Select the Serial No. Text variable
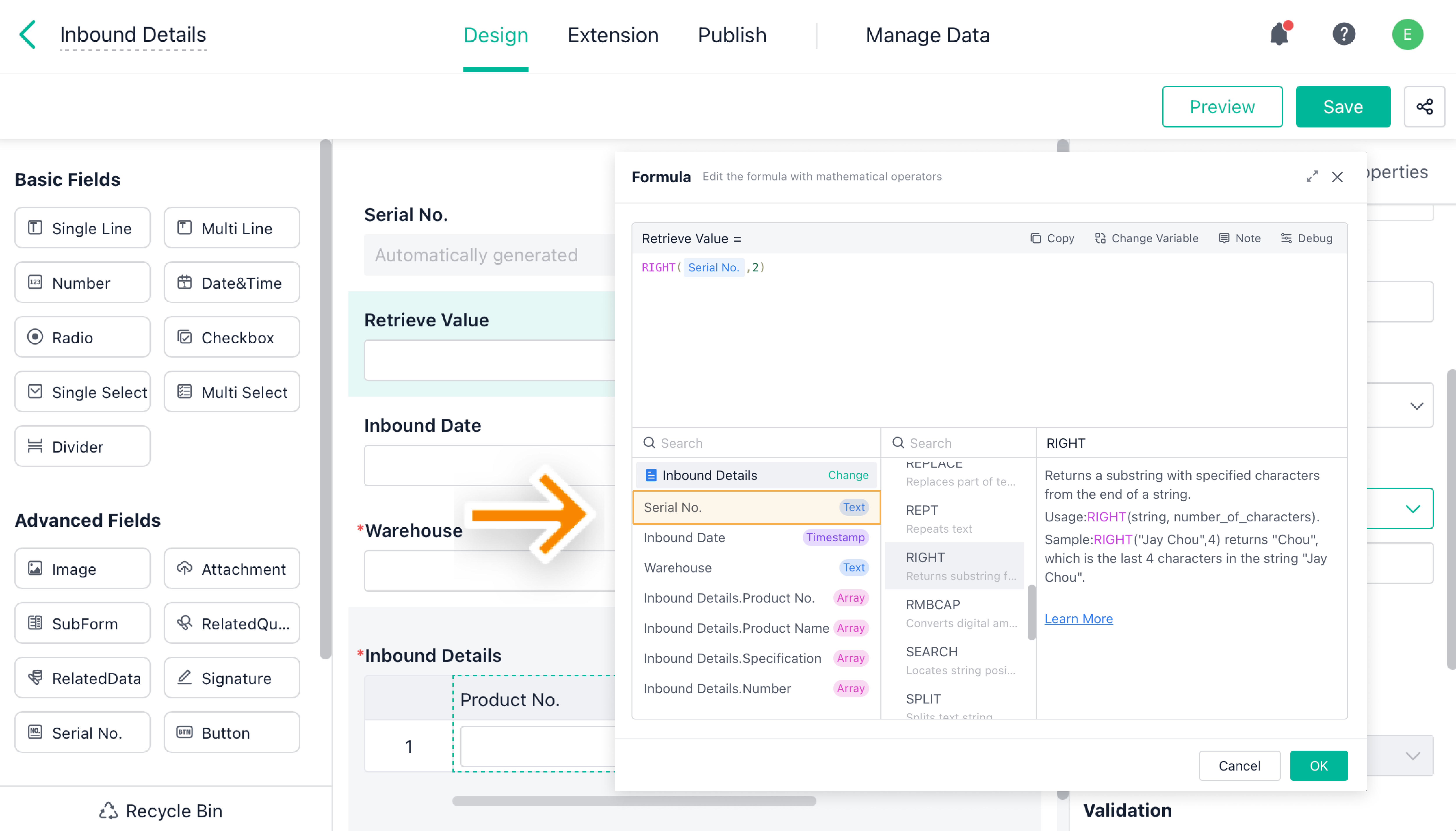Screen dimensions: 1456x831 click(756, 507)
